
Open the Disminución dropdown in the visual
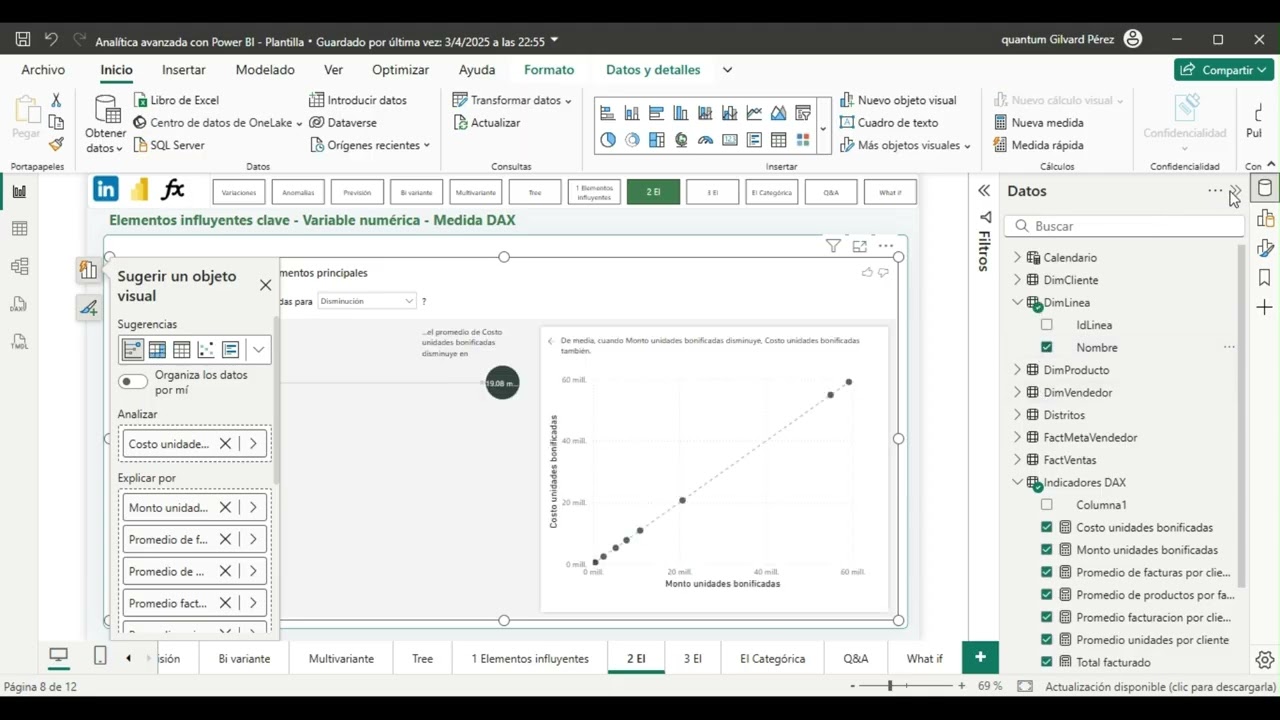(366, 301)
